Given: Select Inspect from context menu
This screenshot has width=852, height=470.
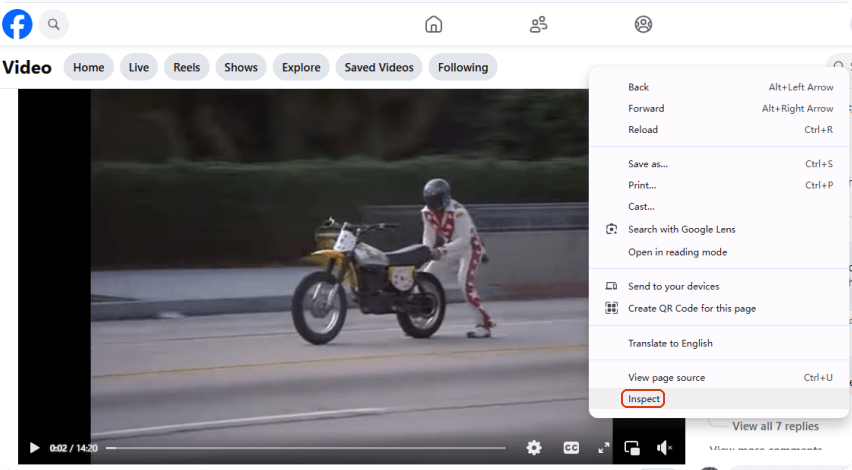Looking at the screenshot, I should [644, 399].
